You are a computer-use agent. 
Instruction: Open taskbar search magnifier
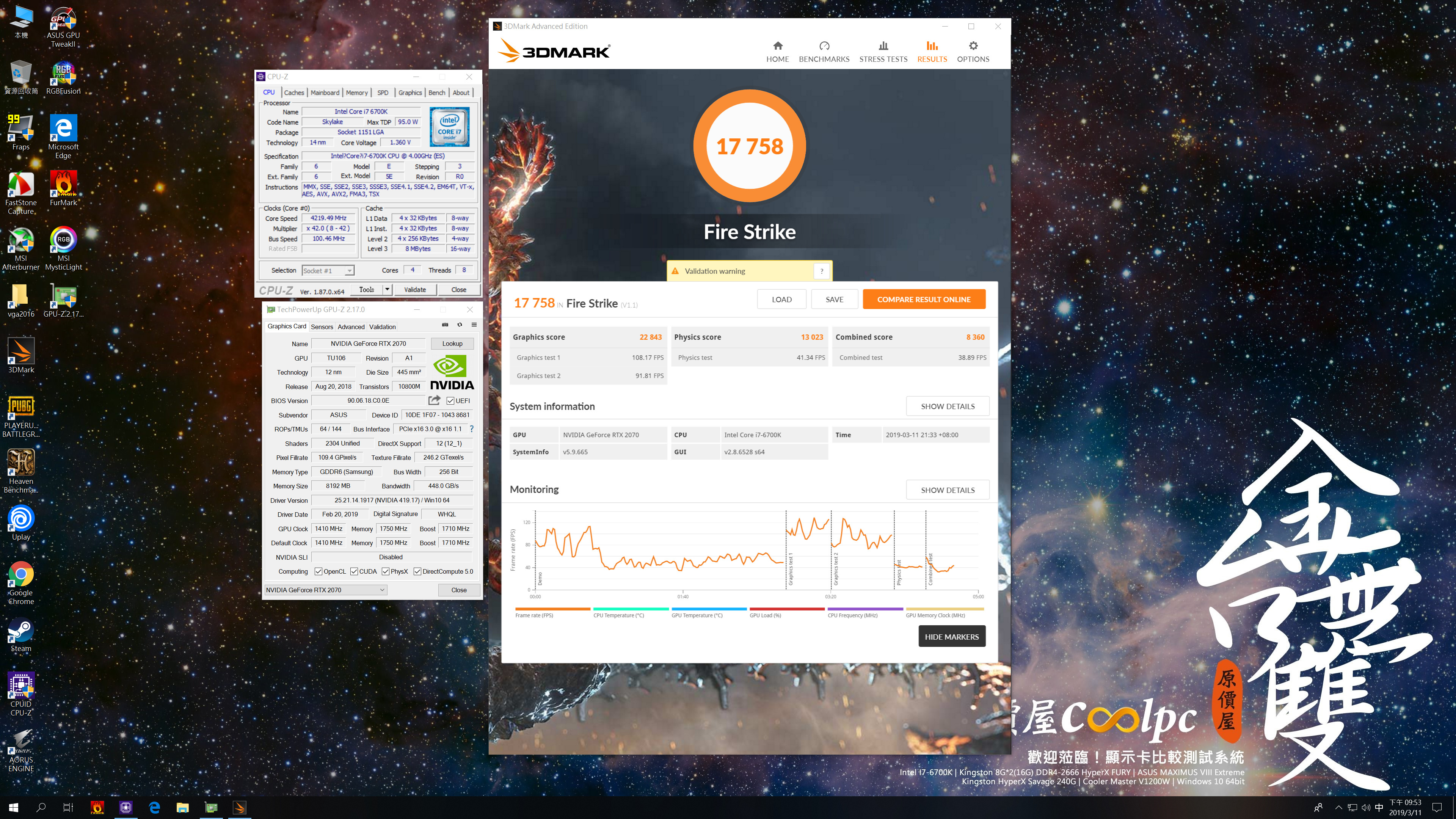point(41,807)
